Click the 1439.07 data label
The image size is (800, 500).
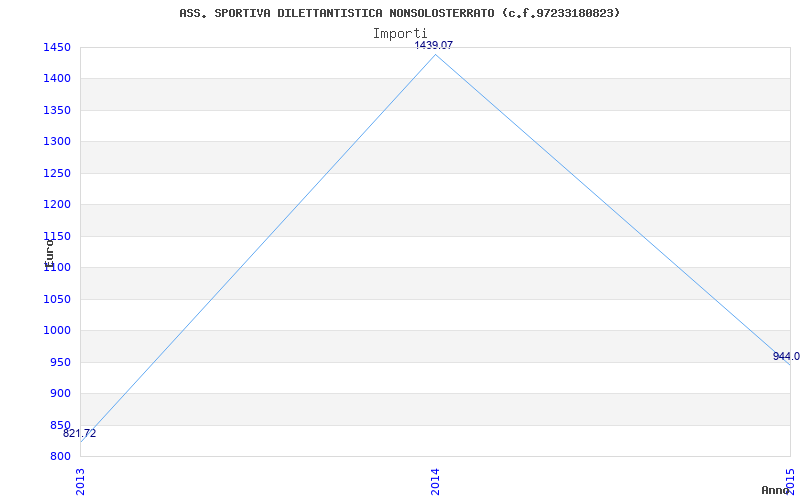pos(433,45)
